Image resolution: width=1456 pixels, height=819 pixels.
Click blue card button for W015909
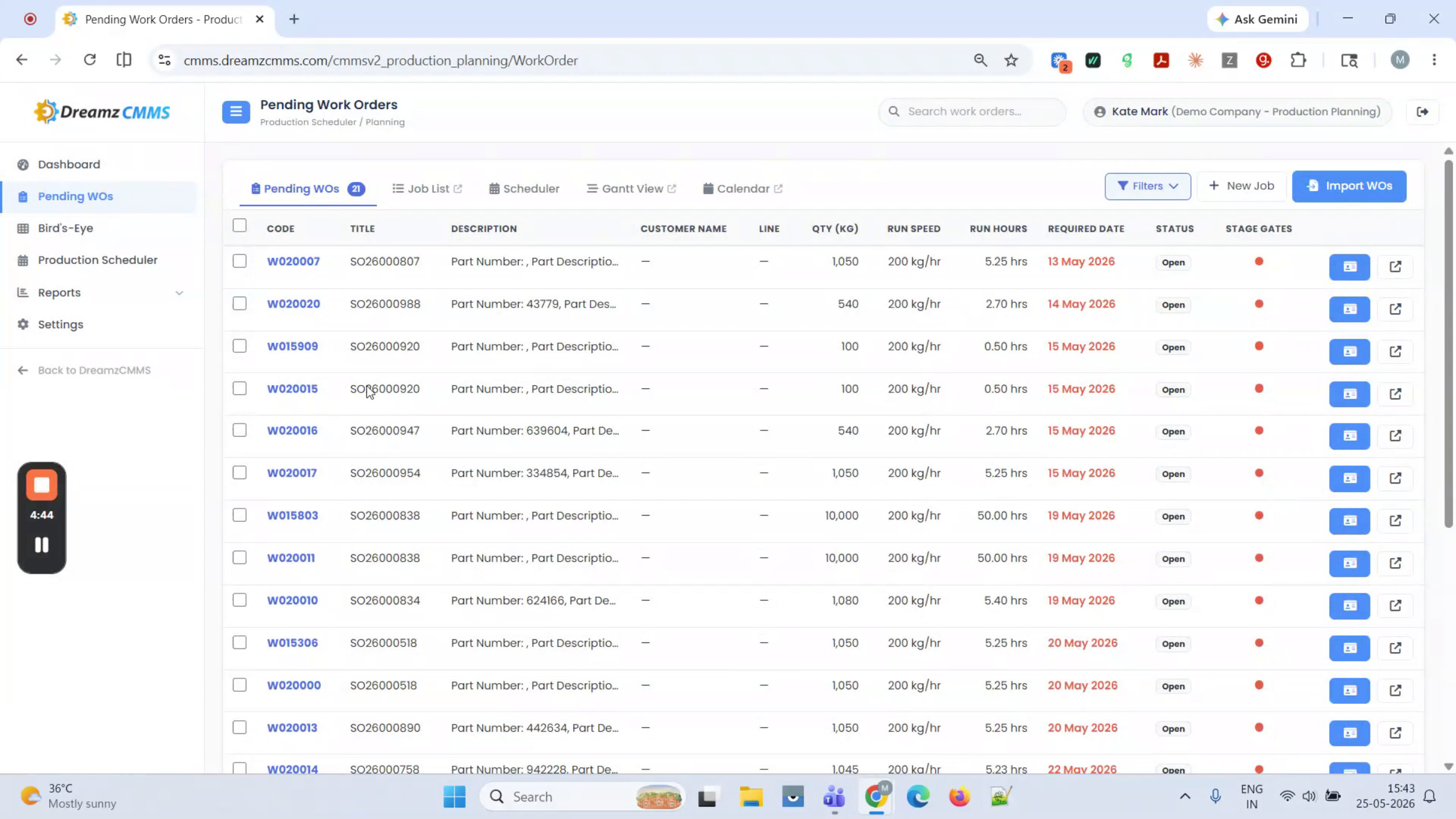click(1349, 351)
